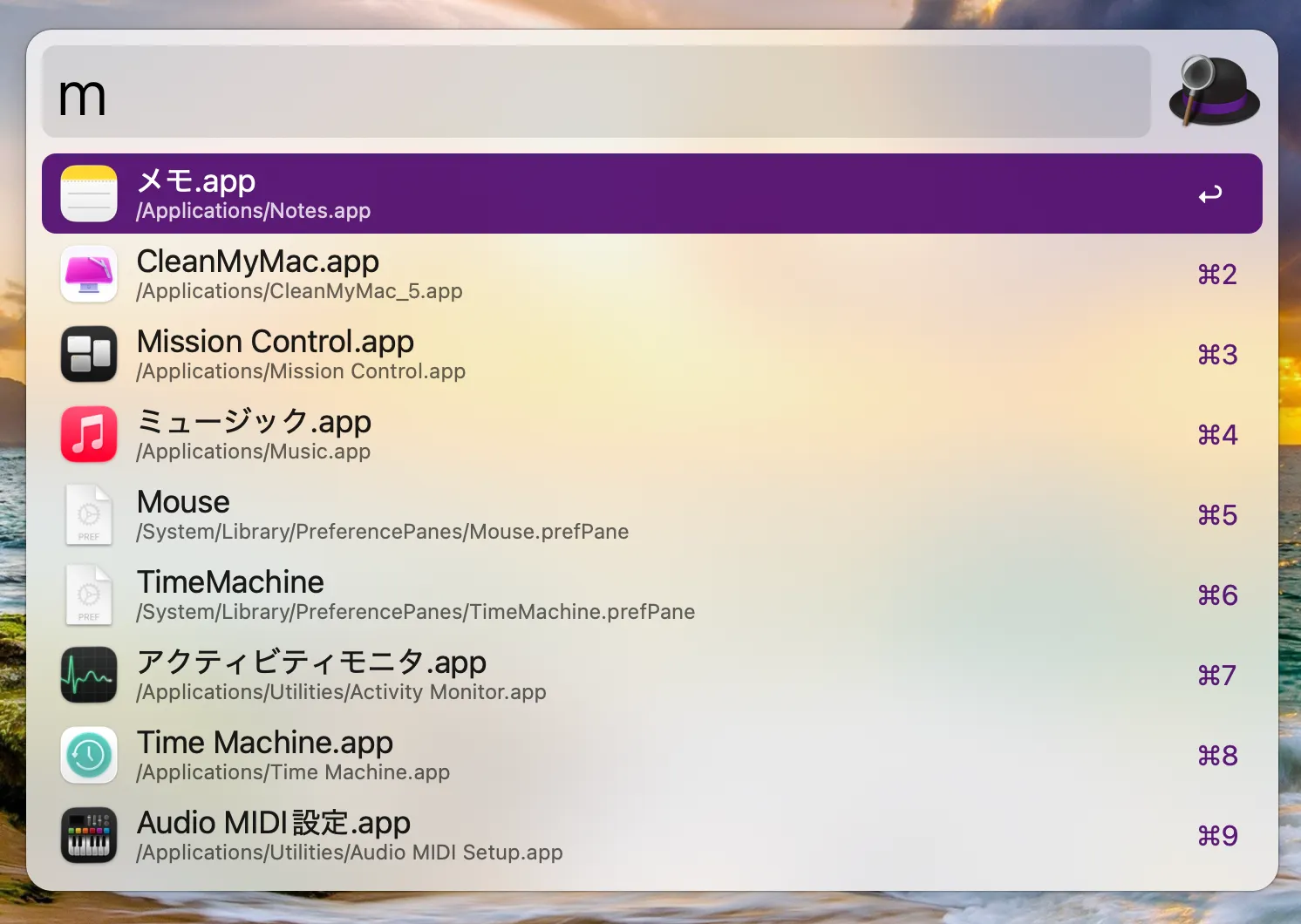
Task: Click the /Applications/Notes.app path text
Action: point(254,211)
